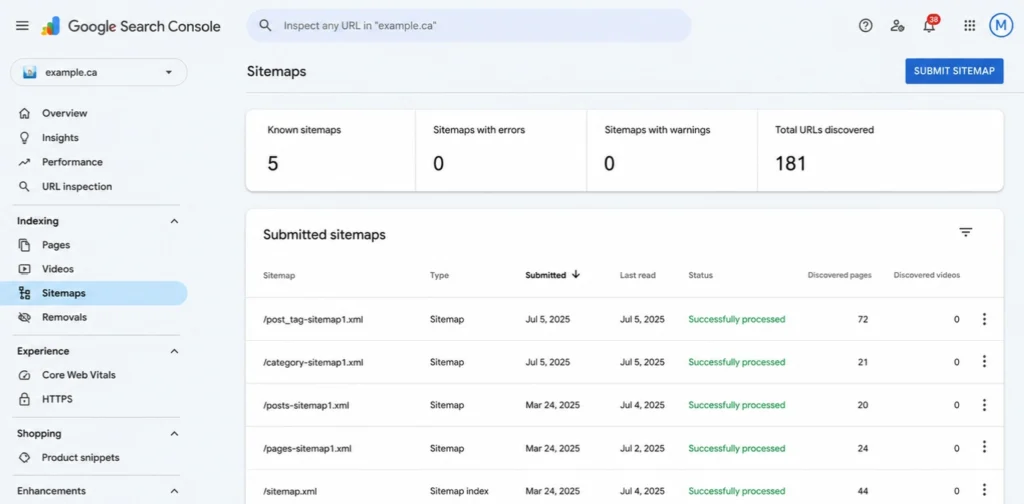Click the search magnifier icon in URL bar
This screenshot has height=504, width=1024.
pos(265,25)
